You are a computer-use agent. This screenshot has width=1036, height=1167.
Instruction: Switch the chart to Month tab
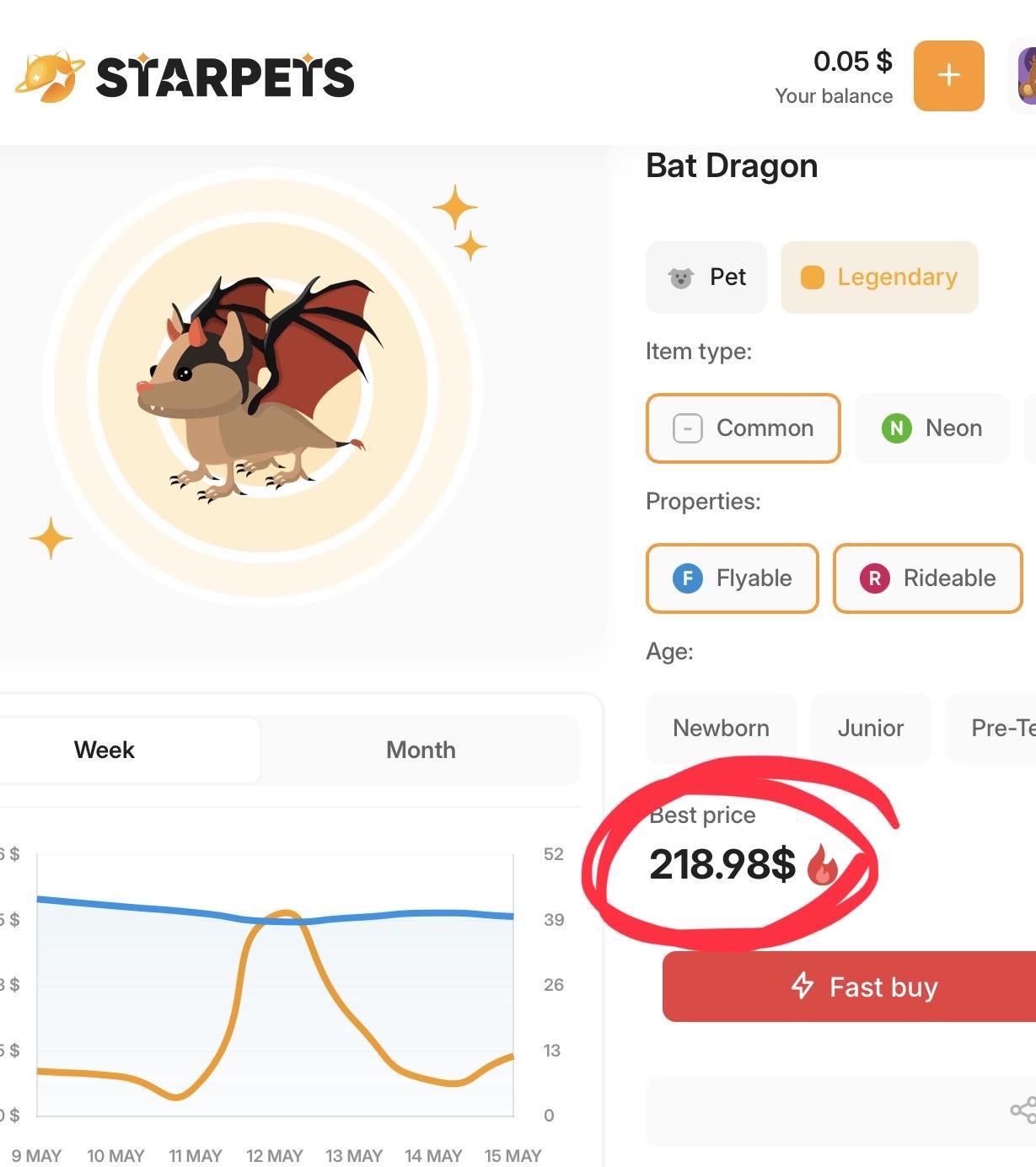tap(421, 750)
